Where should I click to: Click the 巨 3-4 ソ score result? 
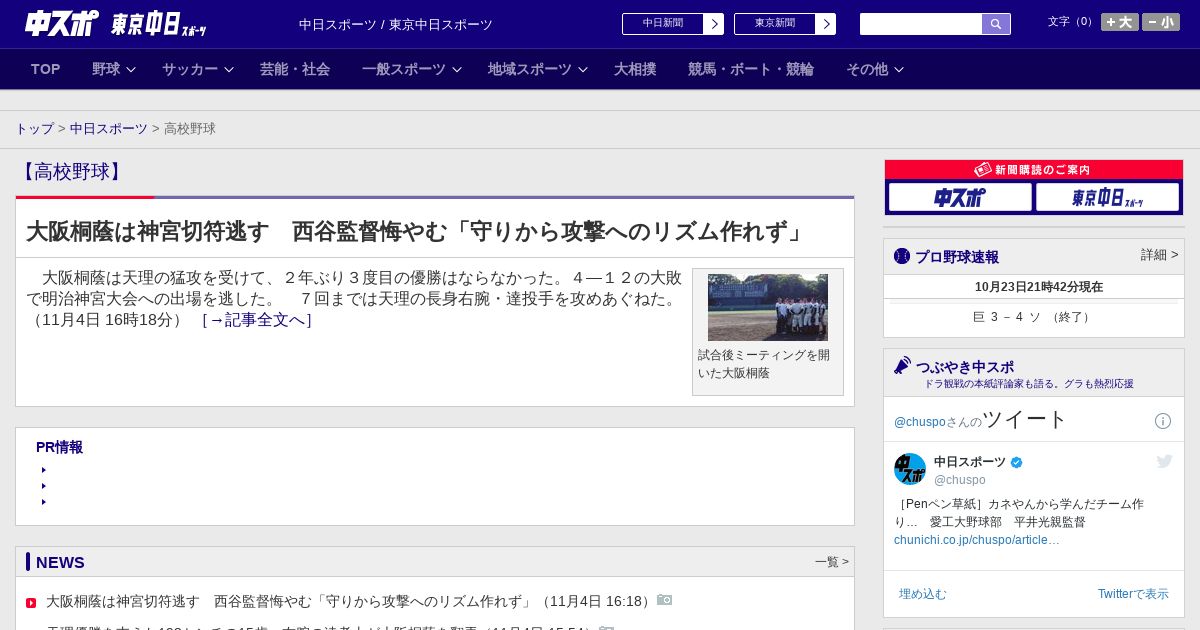(1034, 317)
